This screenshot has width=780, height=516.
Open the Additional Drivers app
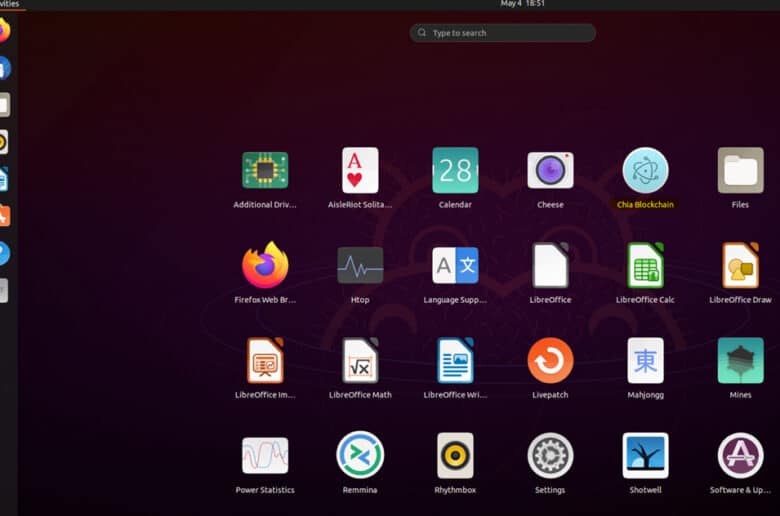pyautogui.click(x=265, y=171)
